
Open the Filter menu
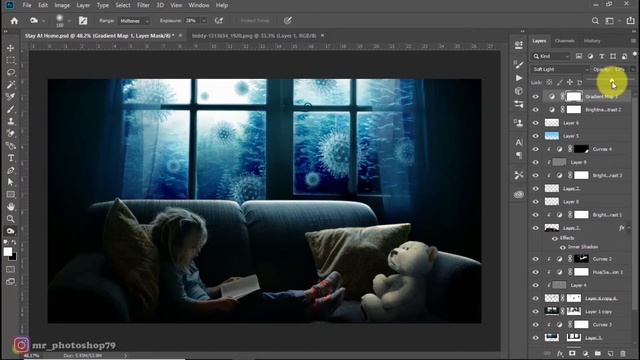(143, 5)
